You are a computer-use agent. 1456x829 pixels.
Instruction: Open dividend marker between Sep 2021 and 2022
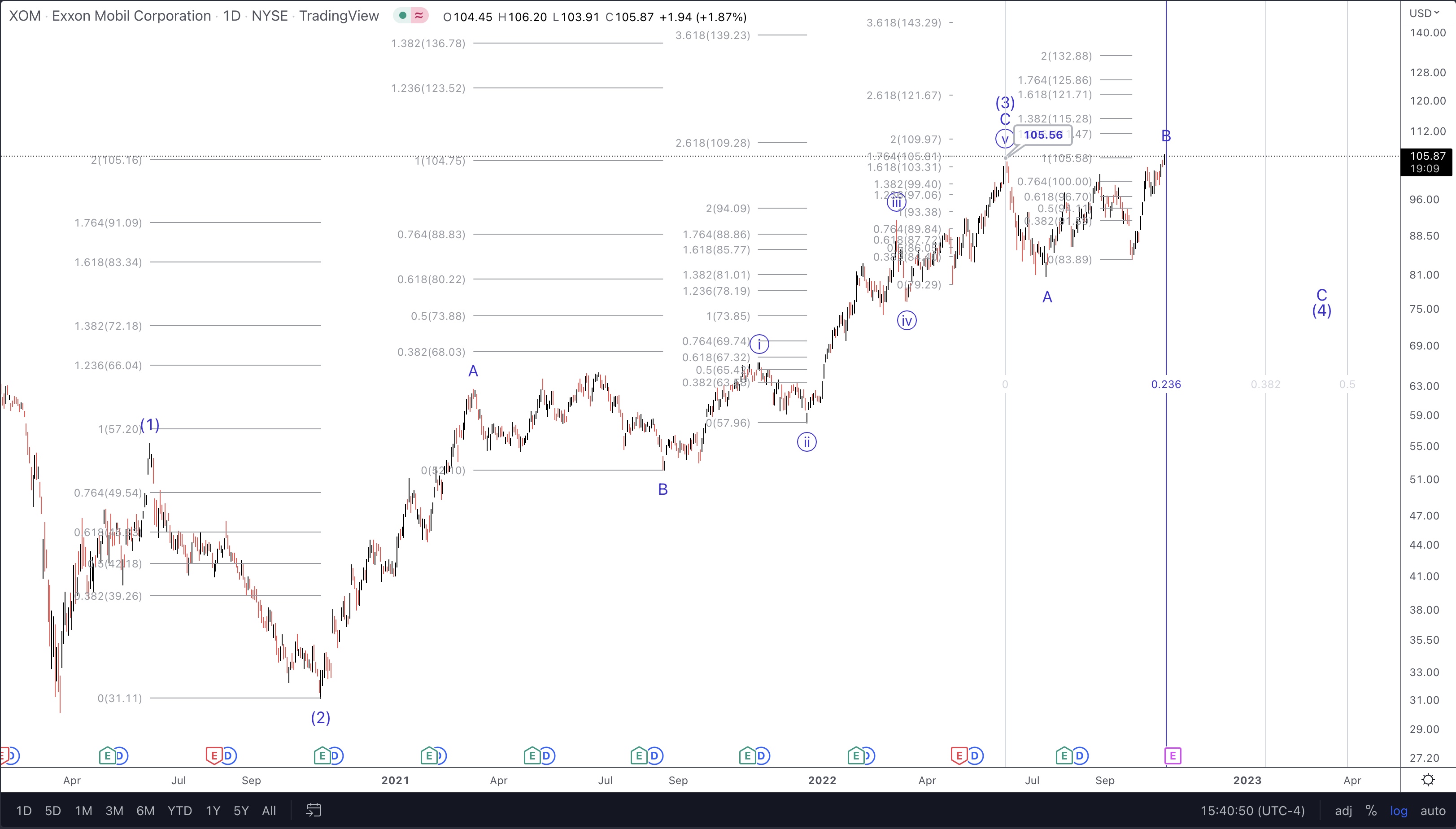[762, 755]
